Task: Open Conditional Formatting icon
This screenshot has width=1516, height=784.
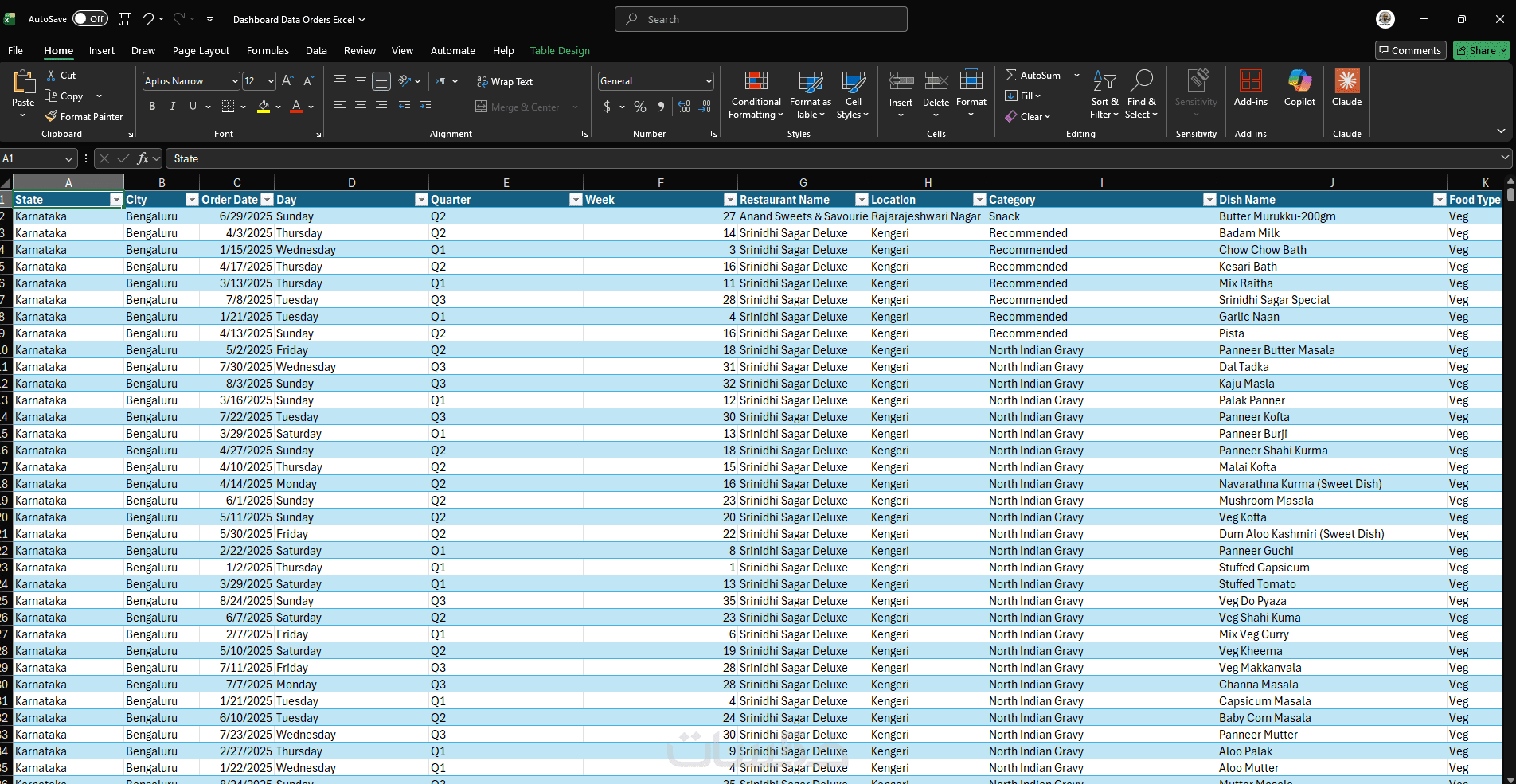Action: pyautogui.click(x=756, y=81)
